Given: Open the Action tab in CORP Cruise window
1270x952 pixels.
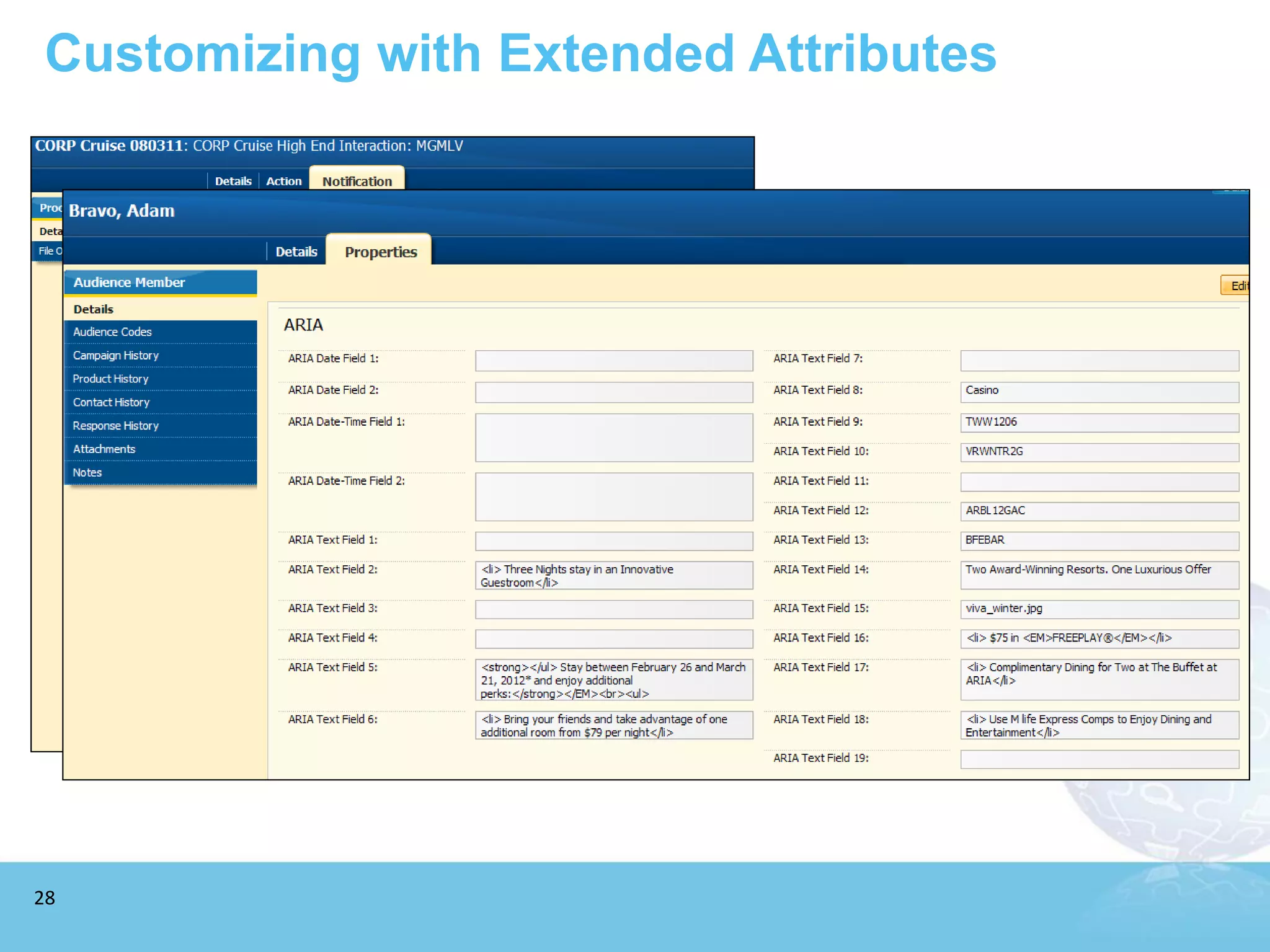Looking at the screenshot, I should [x=284, y=181].
